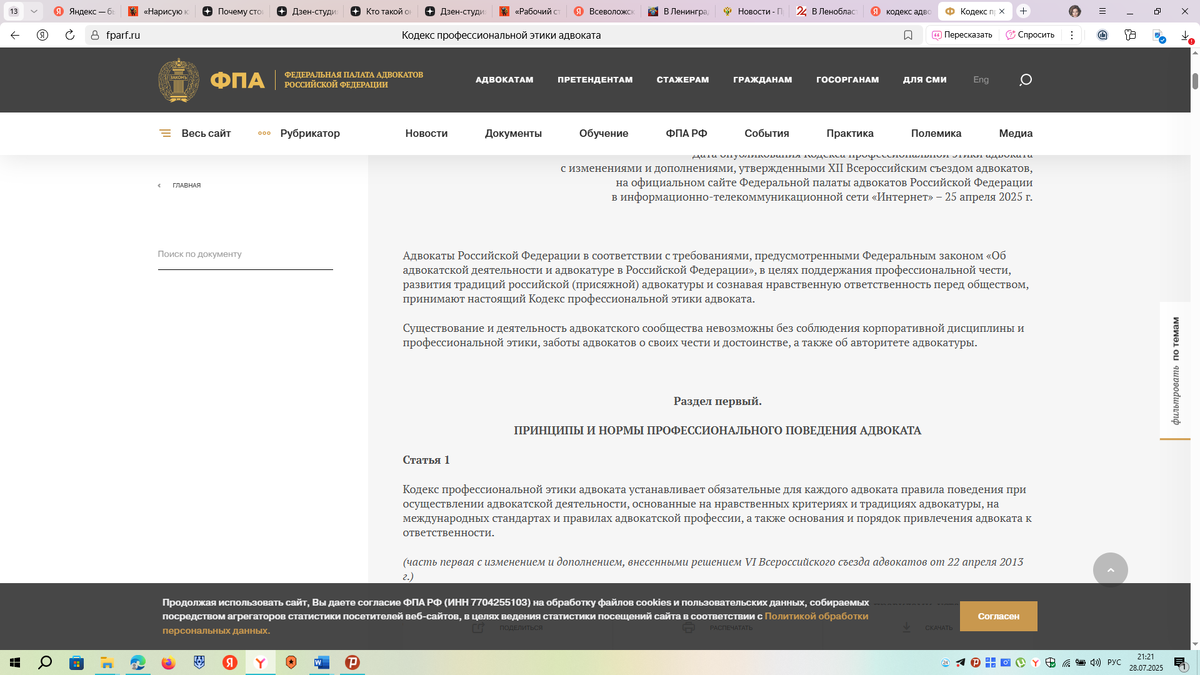This screenshot has width=1200, height=675.
Task: Switch to the Yandex Browser taskbar icon
Action: (260, 662)
